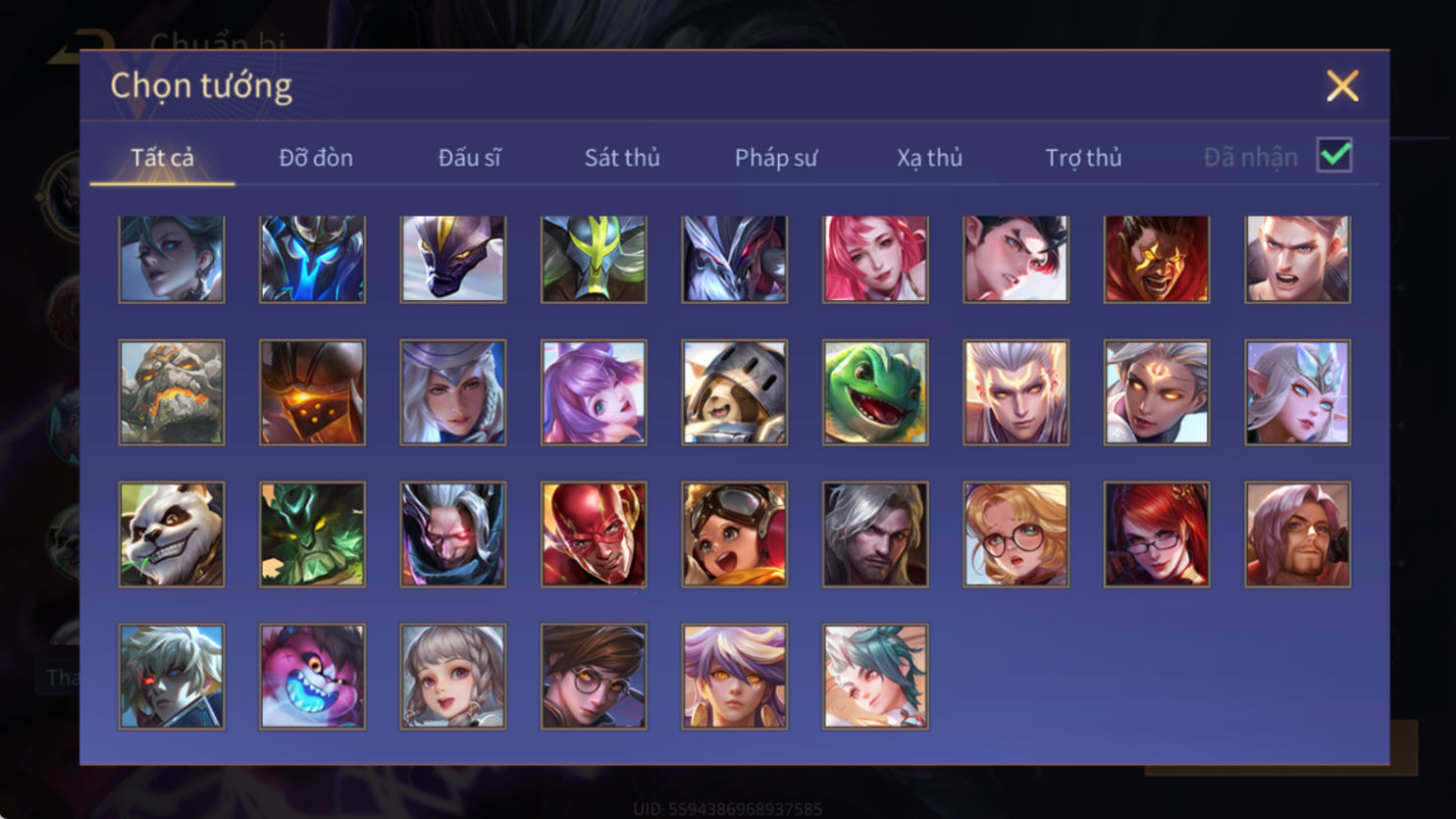Select the Đấu sĩ tab
This screenshot has height=819, width=1456.
(x=469, y=157)
